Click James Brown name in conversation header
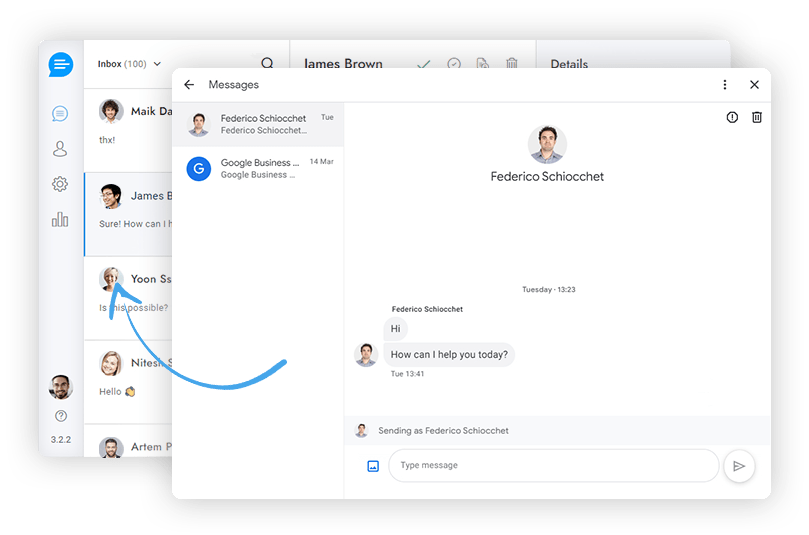This screenshot has height=535, width=809. 343,64
